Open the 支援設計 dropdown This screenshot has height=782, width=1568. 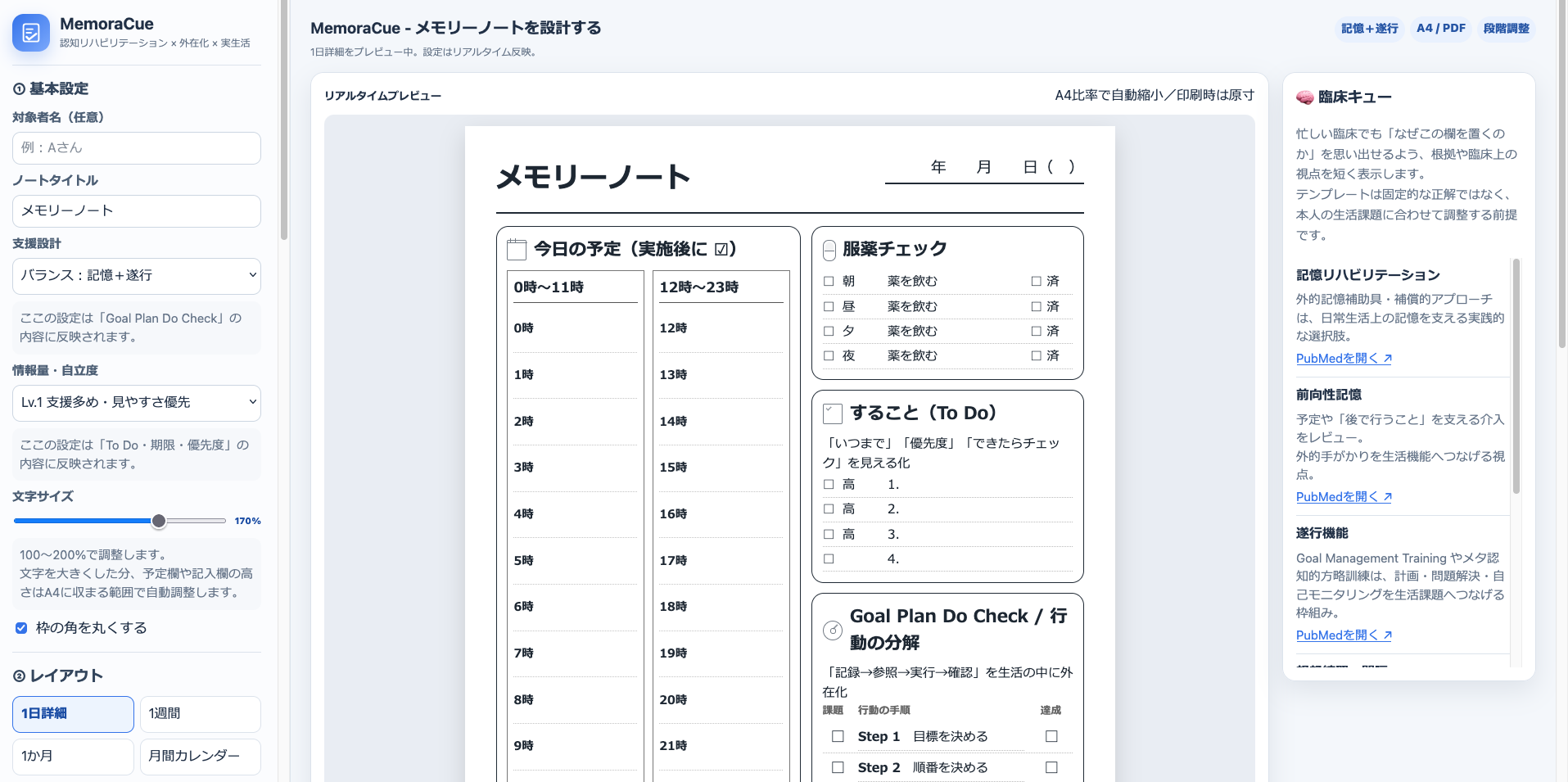[x=137, y=276]
